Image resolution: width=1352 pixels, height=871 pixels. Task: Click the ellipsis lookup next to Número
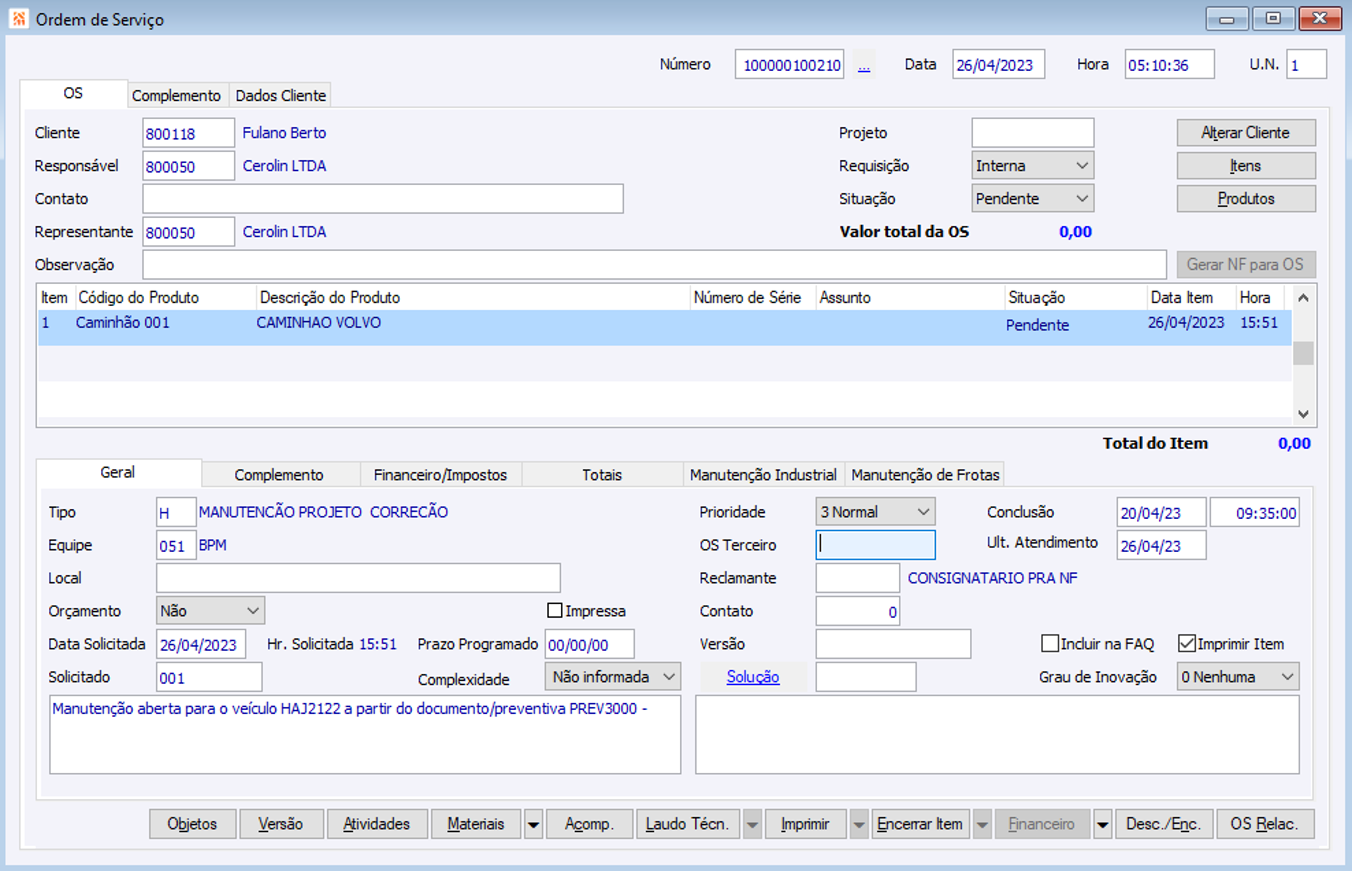pos(864,66)
